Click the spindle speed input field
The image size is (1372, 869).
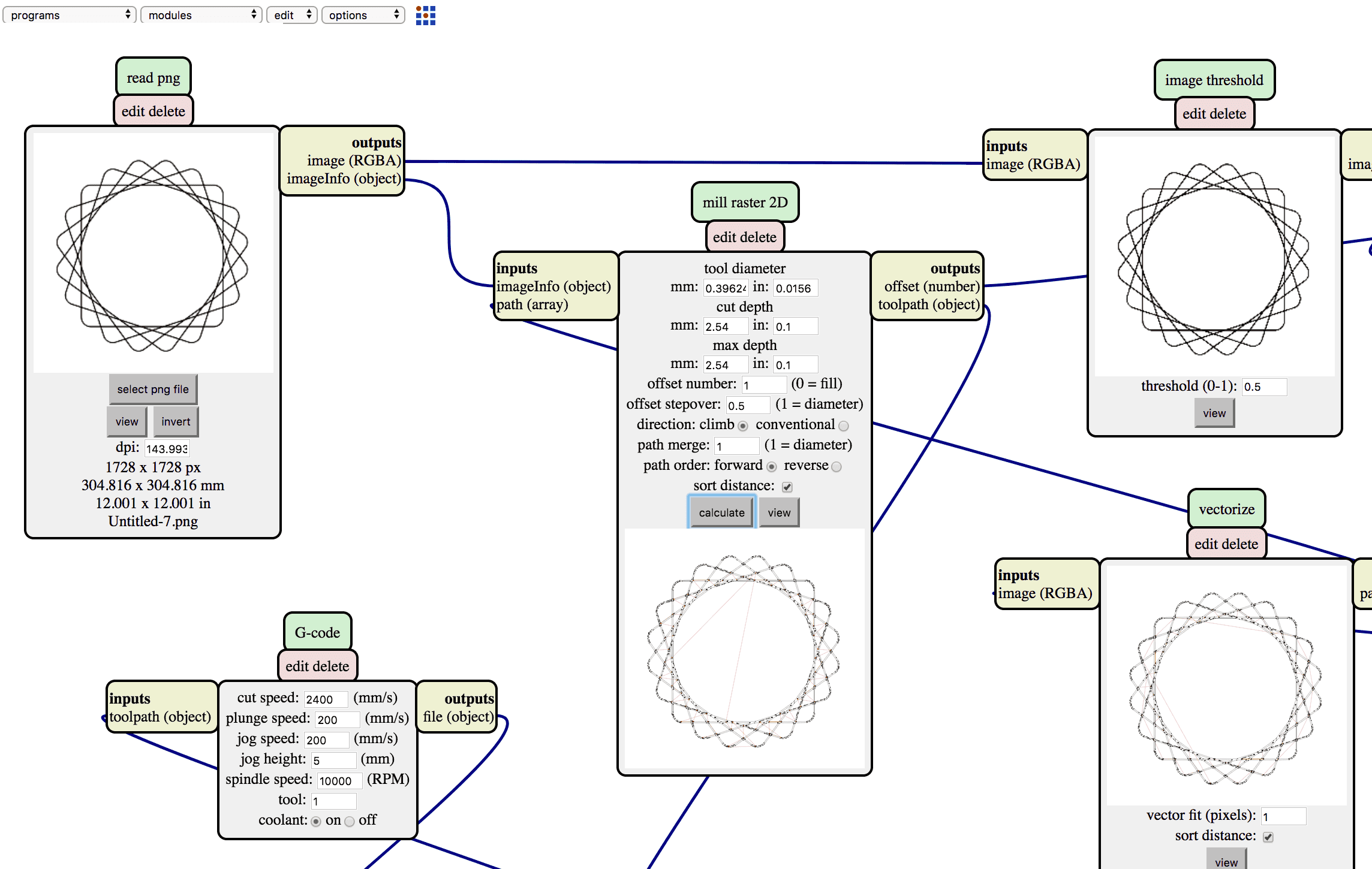click(x=340, y=781)
